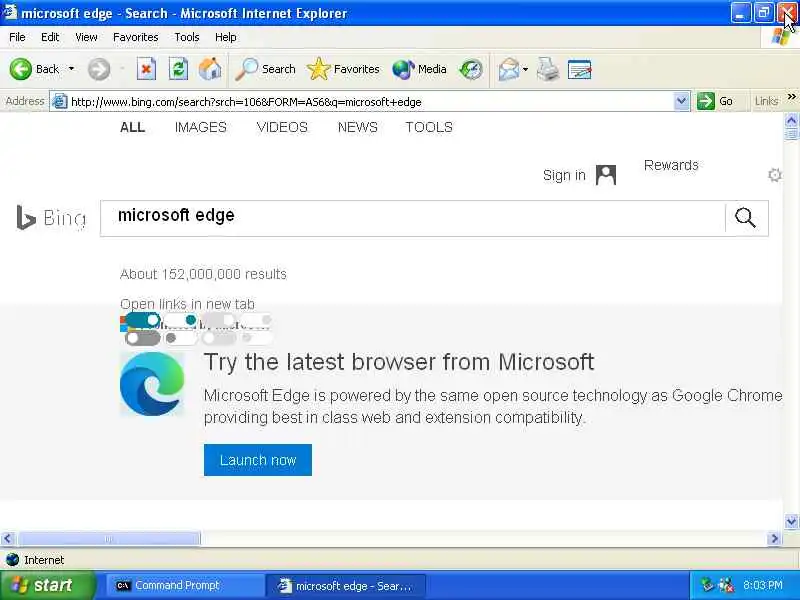Screen dimensions: 800x600
Task: Open the View menu
Action: click(x=86, y=37)
